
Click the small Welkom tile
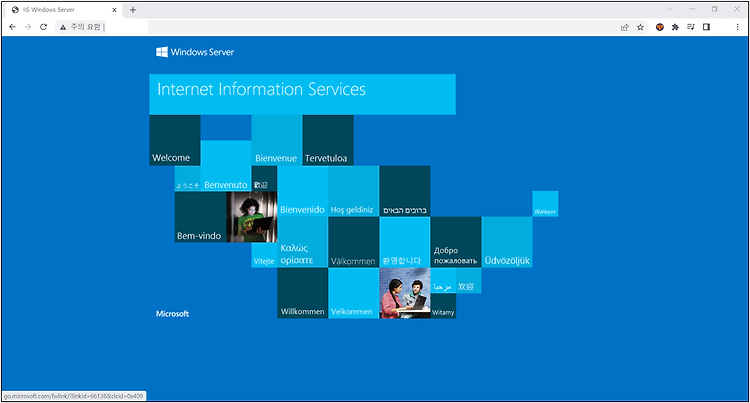(x=545, y=204)
